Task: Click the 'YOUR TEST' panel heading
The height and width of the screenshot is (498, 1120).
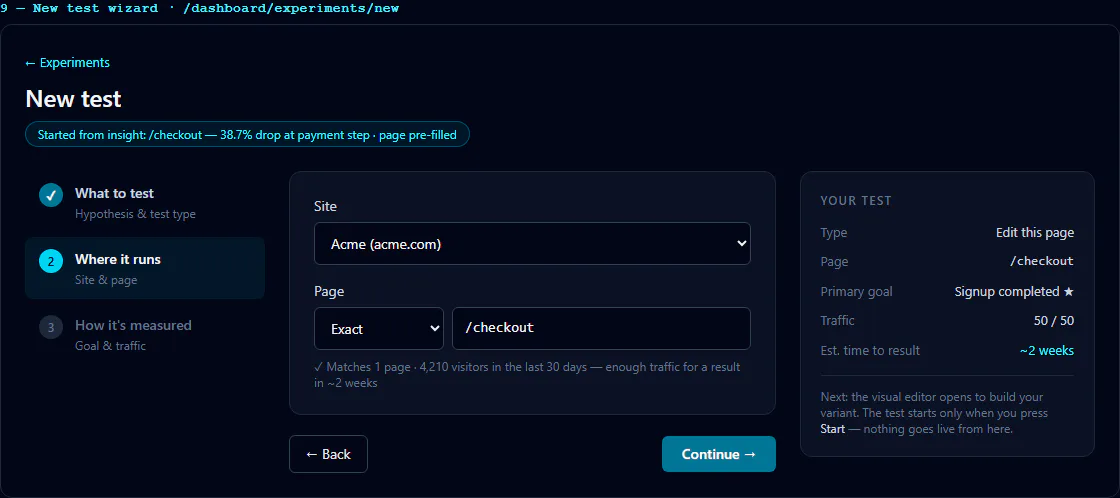Action: (856, 201)
